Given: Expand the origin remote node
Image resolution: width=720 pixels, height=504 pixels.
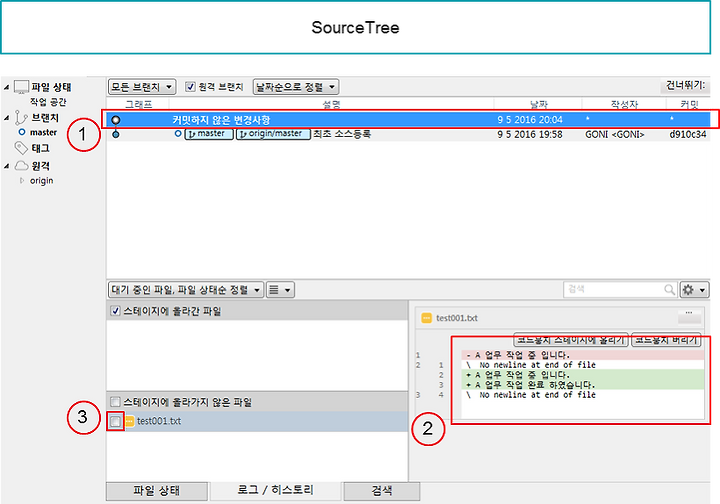Looking at the screenshot, I should click(x=22, y=181).
